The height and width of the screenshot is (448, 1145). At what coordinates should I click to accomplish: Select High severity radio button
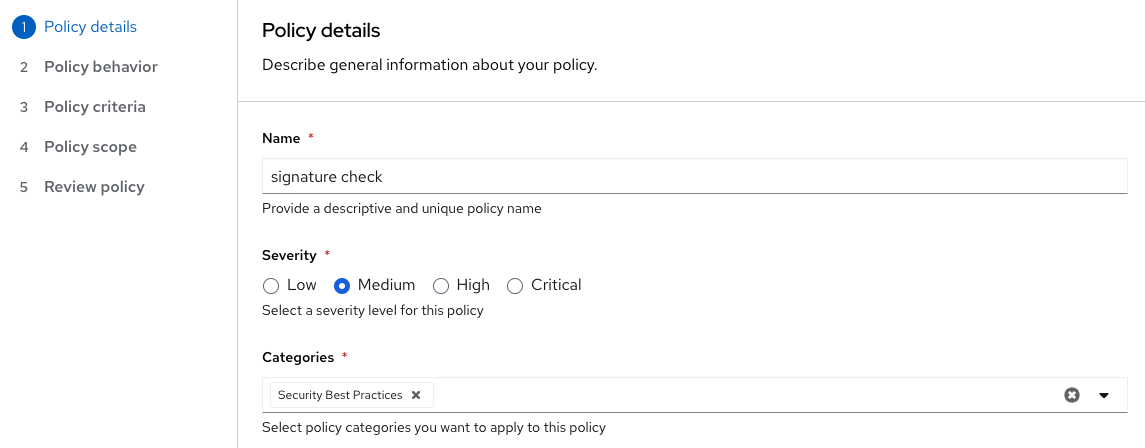coord(441,286)
